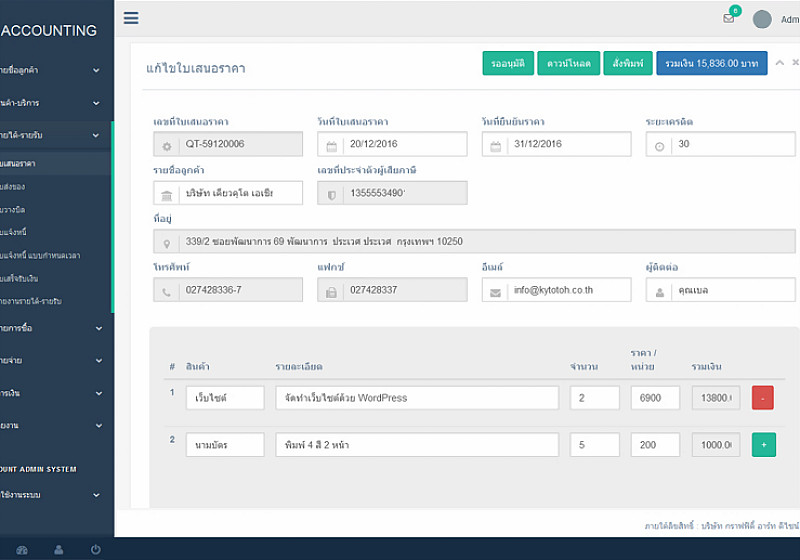Toggle the hamburger sidebar menu
This screenshot has width=800, height=560.
tap(131, 18)
